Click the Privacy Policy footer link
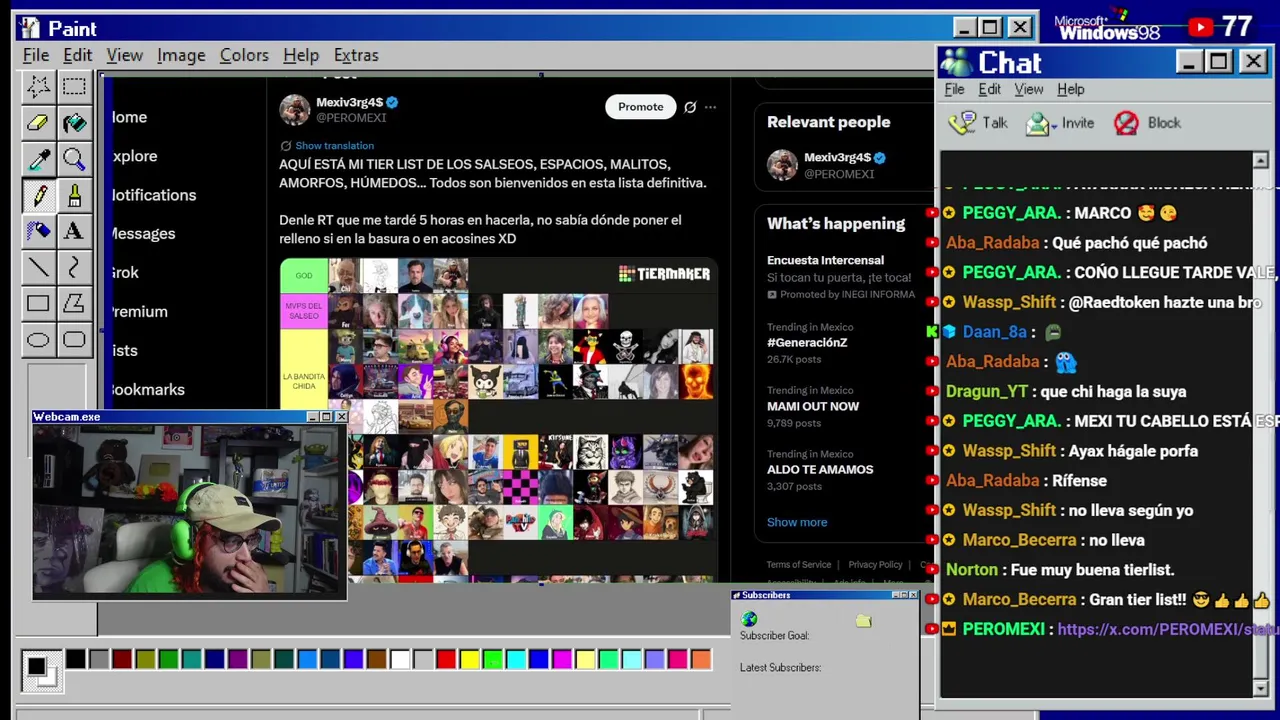Image resolution: width=1280 pixels, height=720 pixels. [875, 565]
